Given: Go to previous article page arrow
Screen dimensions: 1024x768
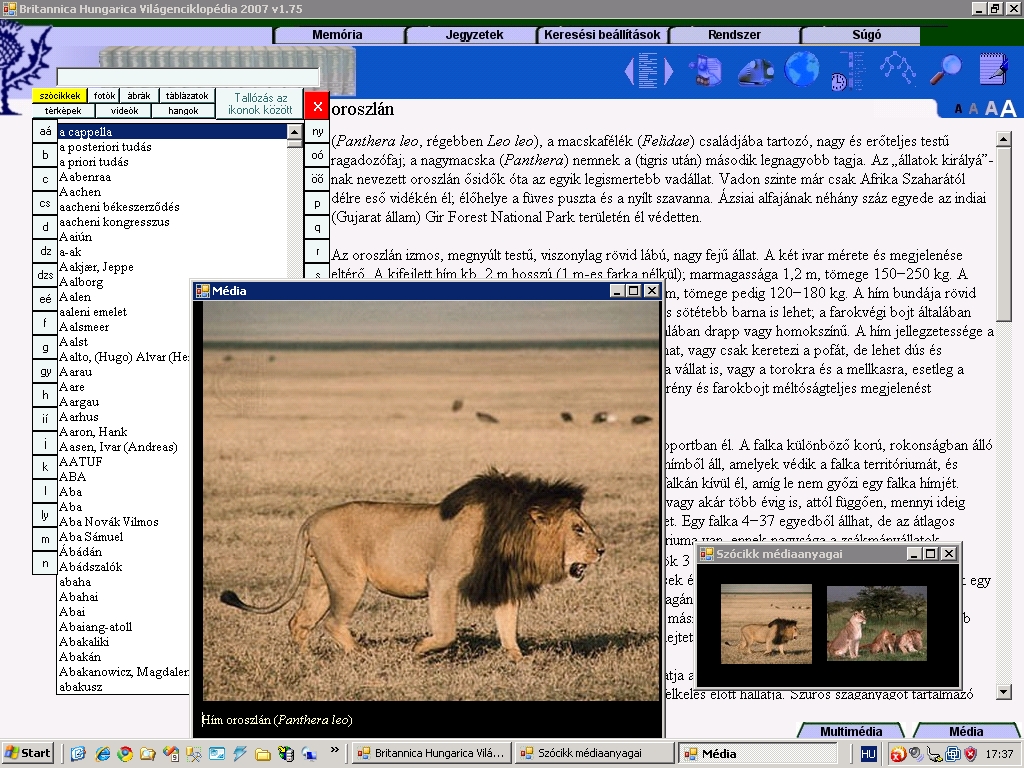Looking at the screenshot, I should click(x=630, y=71).
